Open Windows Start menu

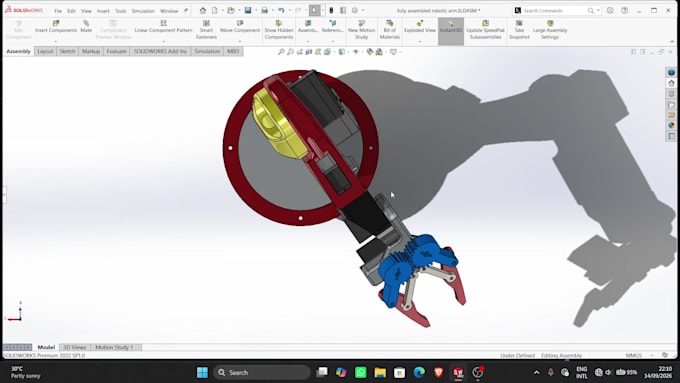tap(202, 372)
